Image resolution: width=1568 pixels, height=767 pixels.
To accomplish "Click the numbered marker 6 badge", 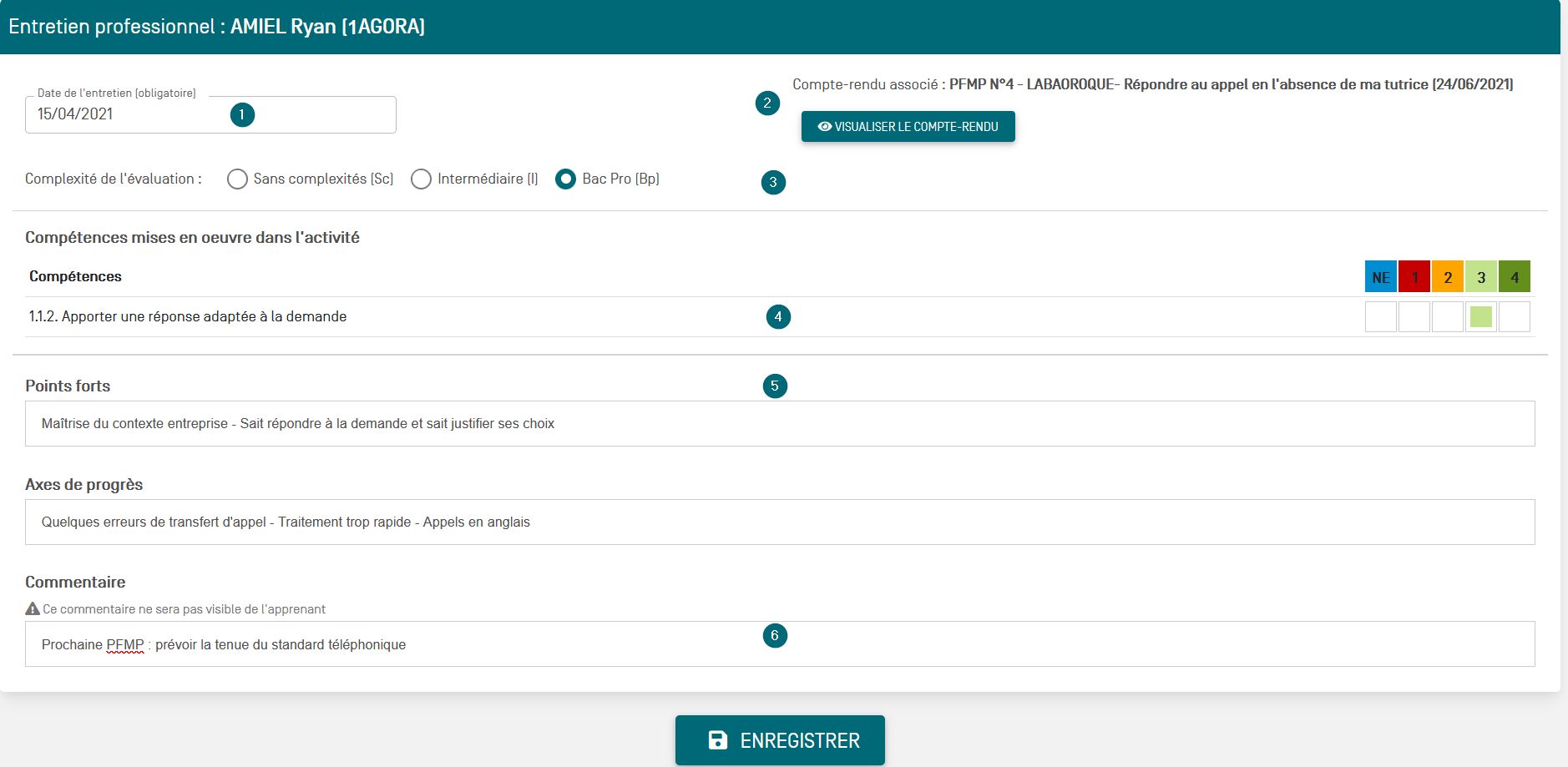I will (775, 636).
